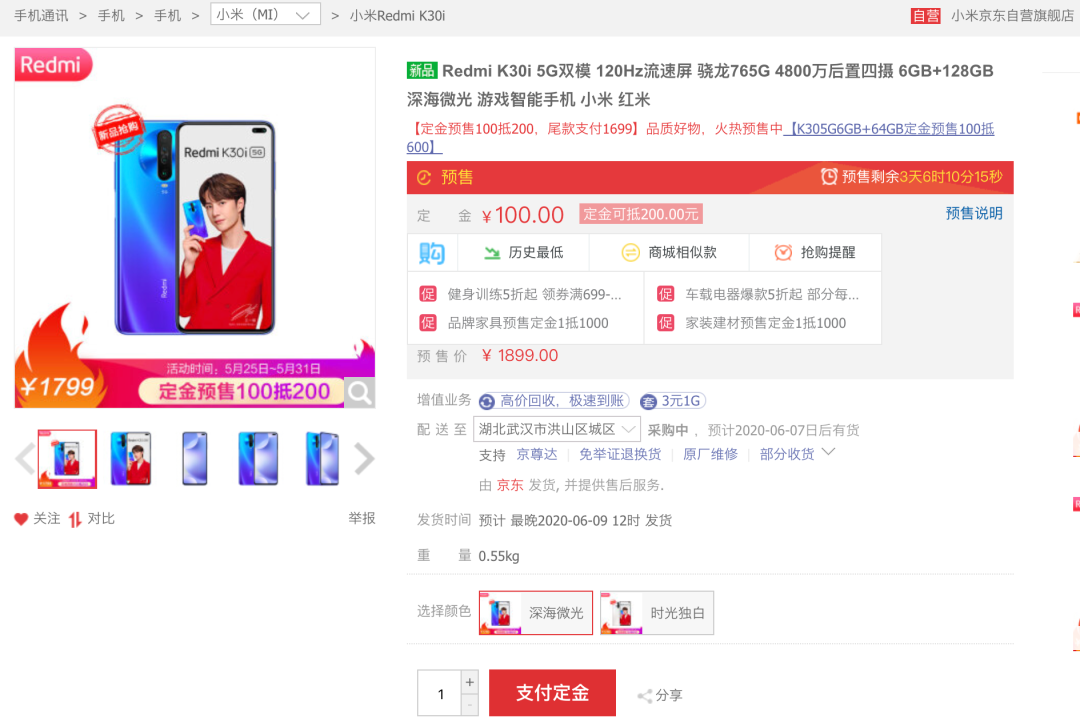Select the first red-bordered product thumbnail
This screenshot has width=1080, height=722.
[67, 459]
